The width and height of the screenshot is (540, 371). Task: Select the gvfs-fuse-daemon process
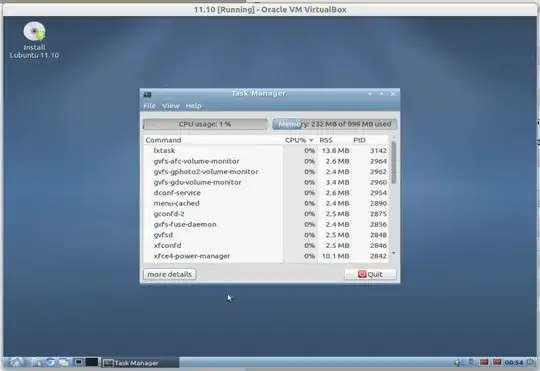266,224
